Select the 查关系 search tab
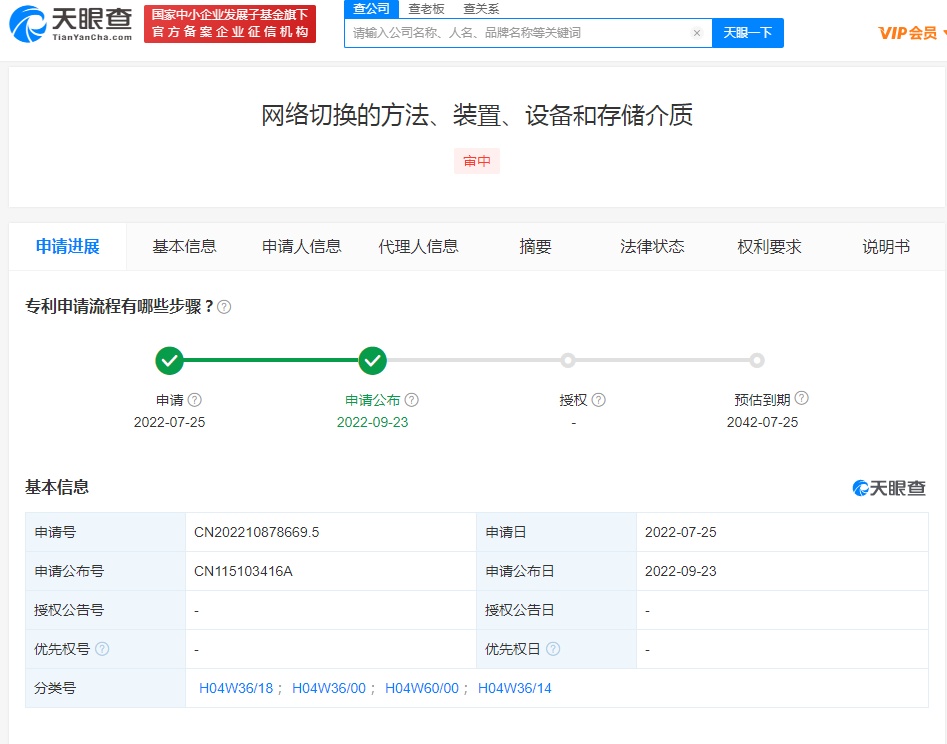 481,8
